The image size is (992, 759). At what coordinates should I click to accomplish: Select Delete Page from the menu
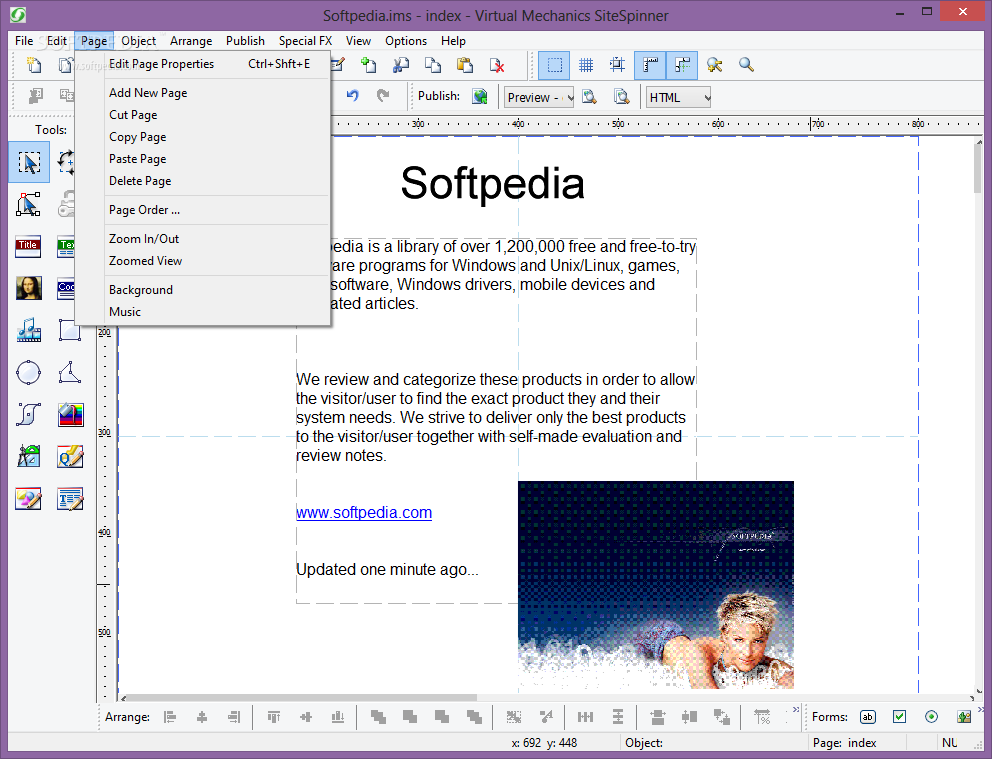[202, 181]
